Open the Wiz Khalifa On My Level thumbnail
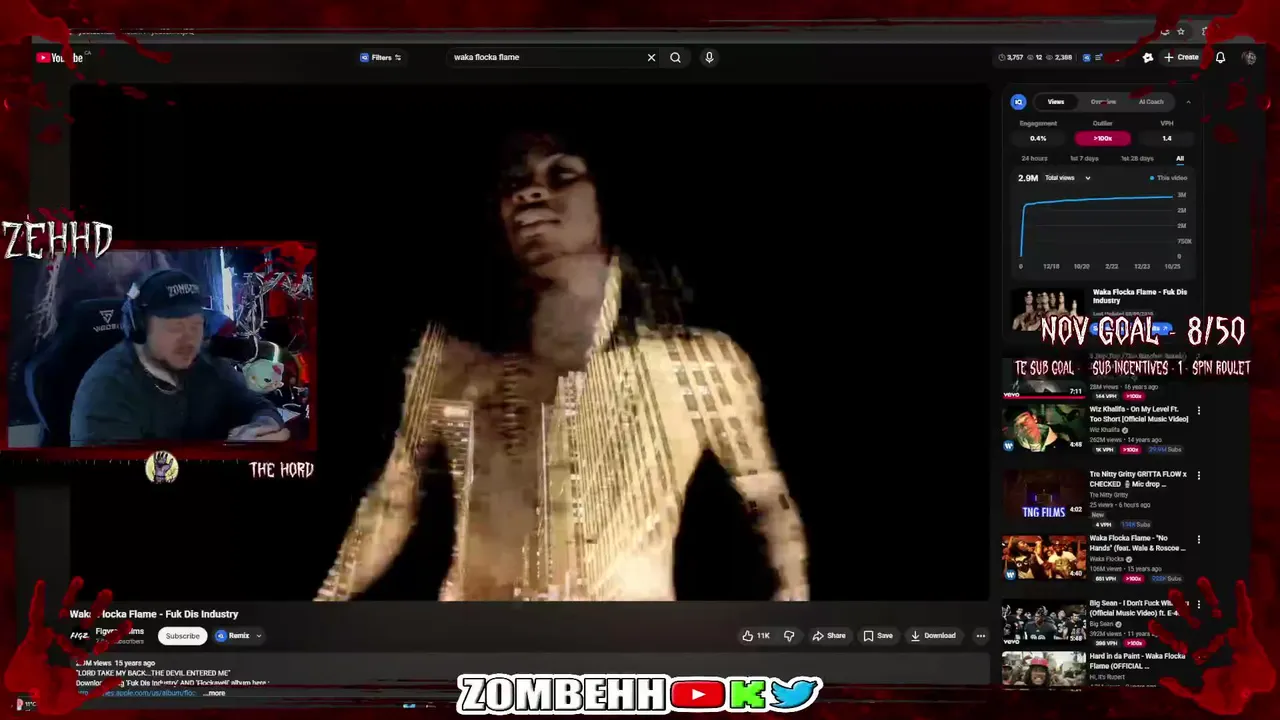This screenshot has height=720, width=1280. 1043,428
